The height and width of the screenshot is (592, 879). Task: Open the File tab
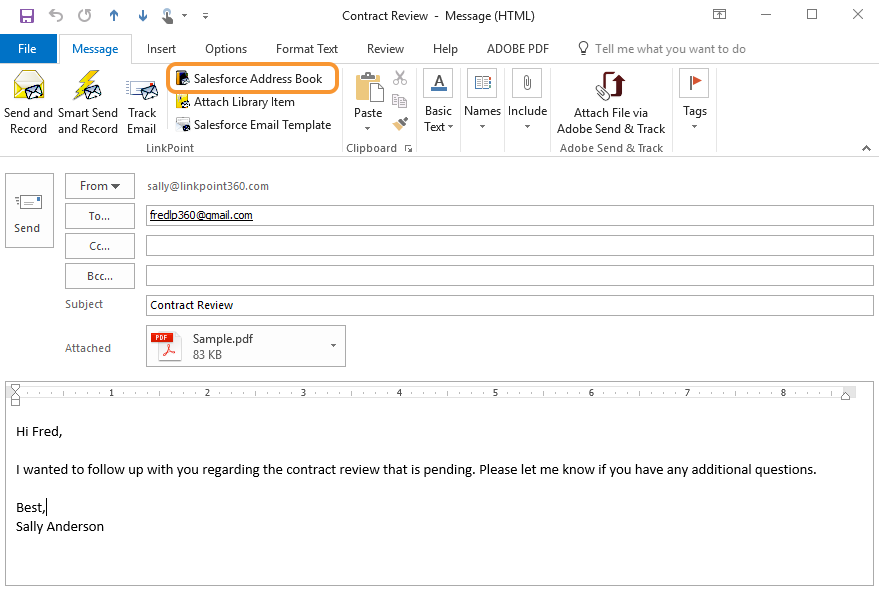[27, 49]
